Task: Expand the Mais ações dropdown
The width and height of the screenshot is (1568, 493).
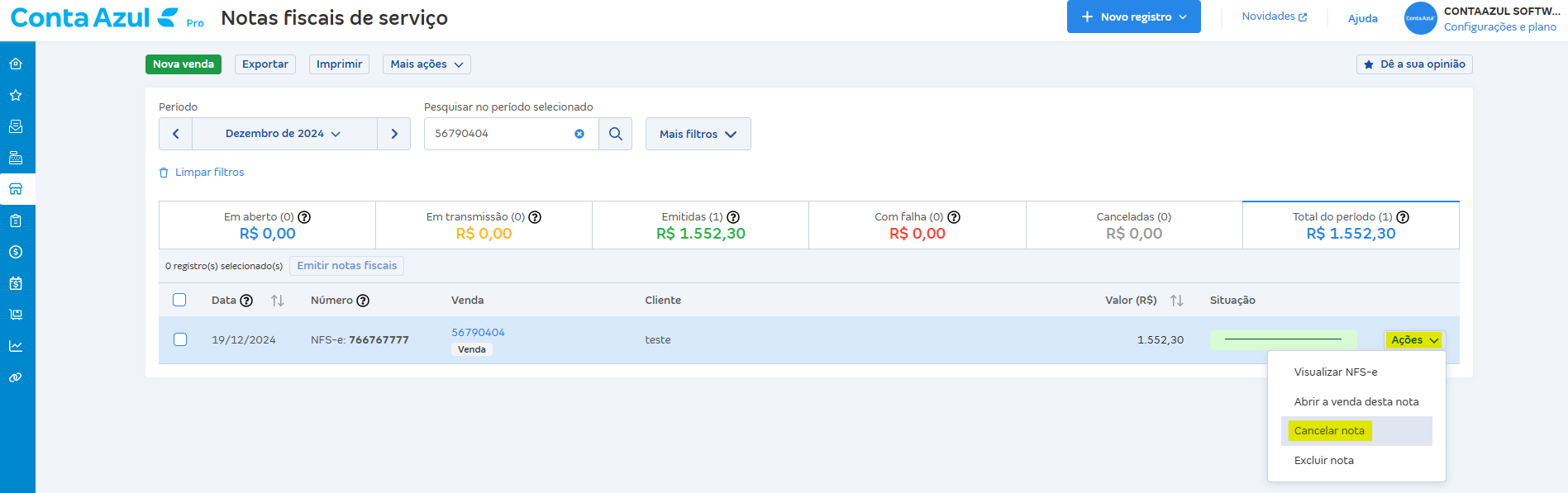Action: point(427,64)
